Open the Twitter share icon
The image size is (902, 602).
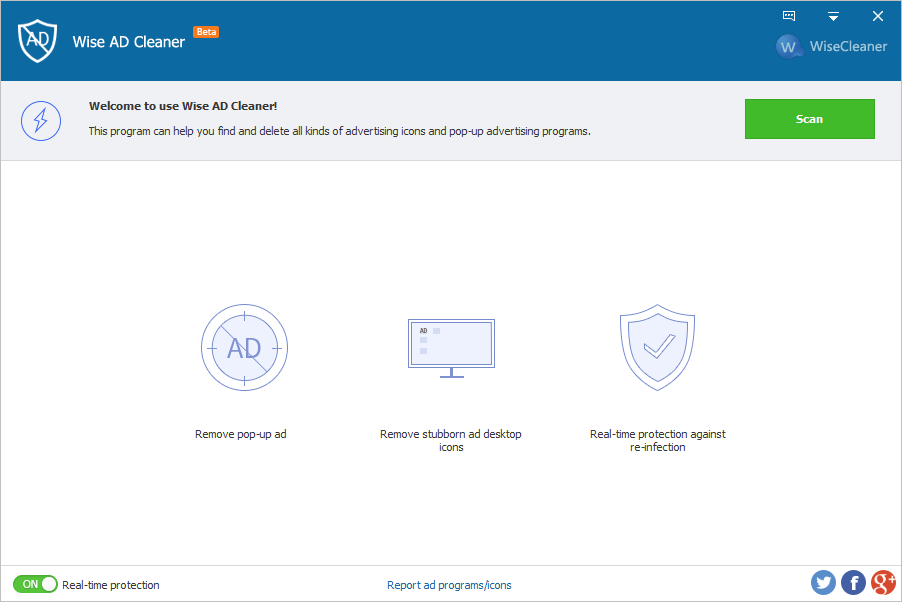[x=823, y=582]
